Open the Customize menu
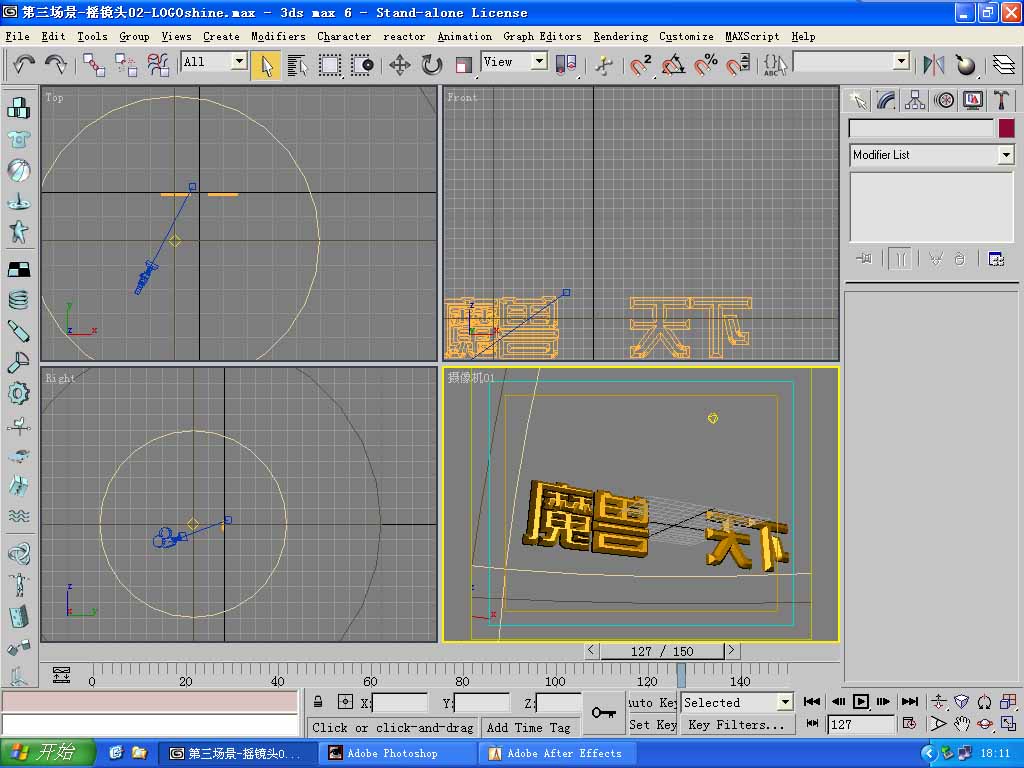 686,37
